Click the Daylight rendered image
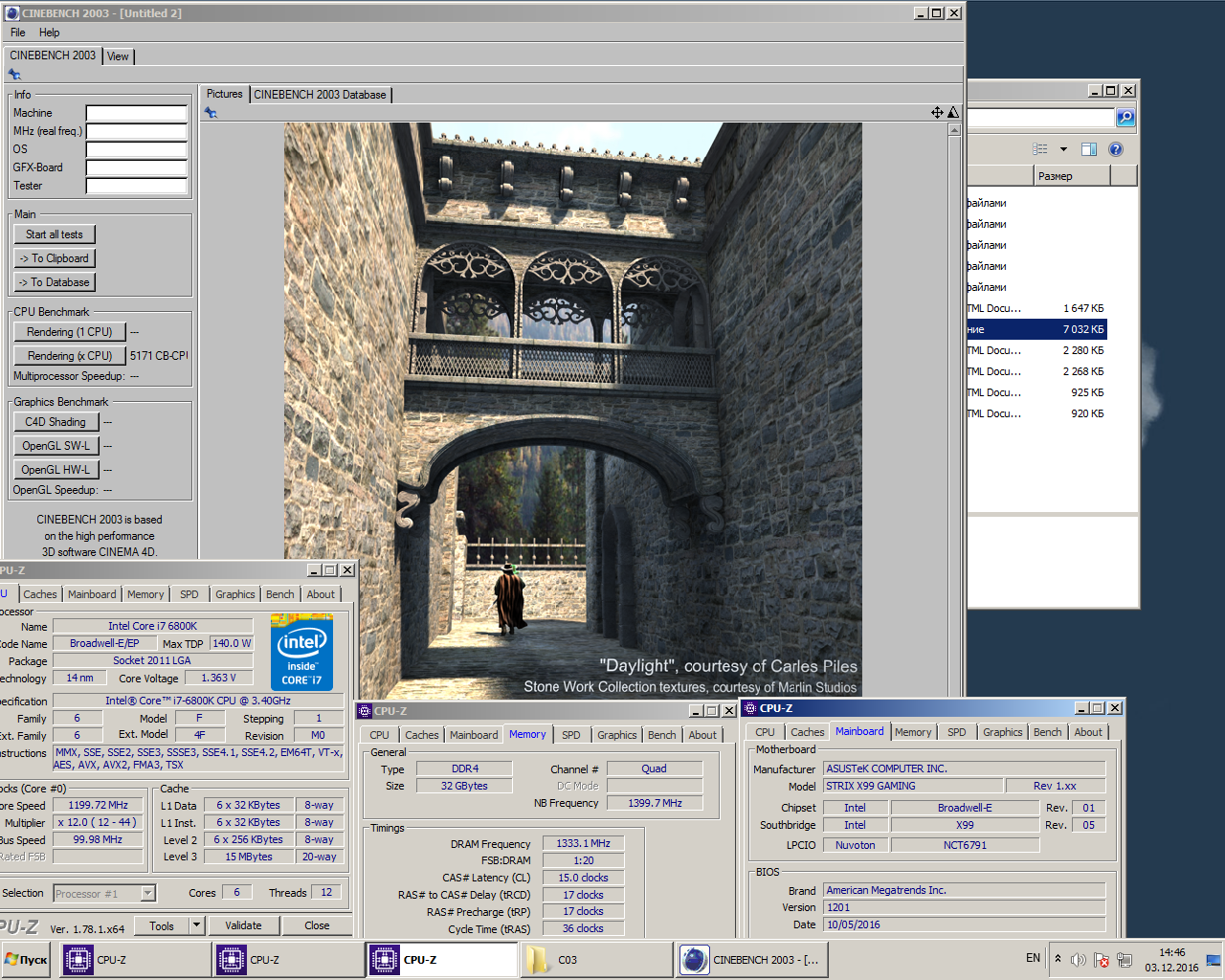This screenshot has width=1225, height=980. point(572,410)
